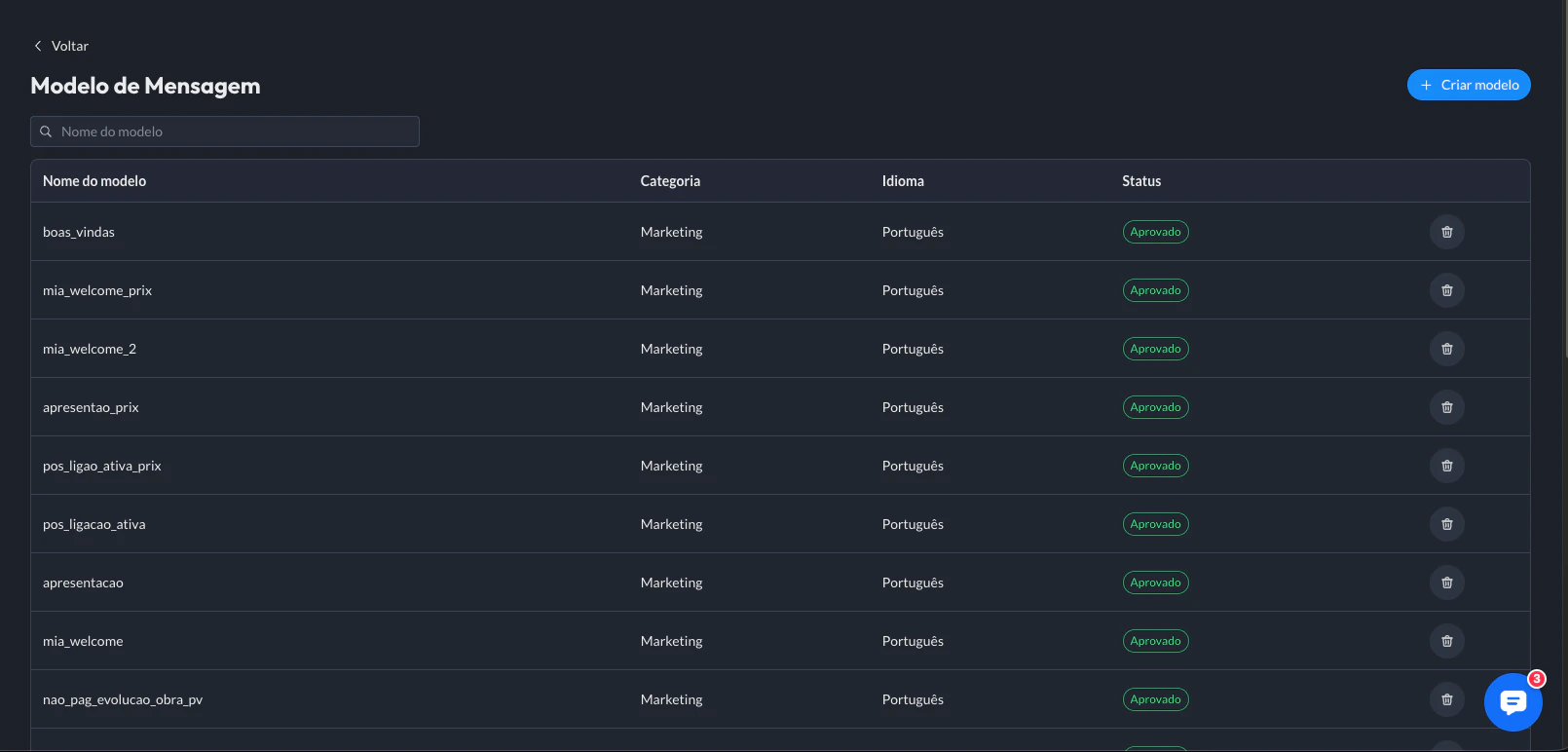
Task: Select the pos_ligao_ativa_prix template name
Action: point(102,466)
